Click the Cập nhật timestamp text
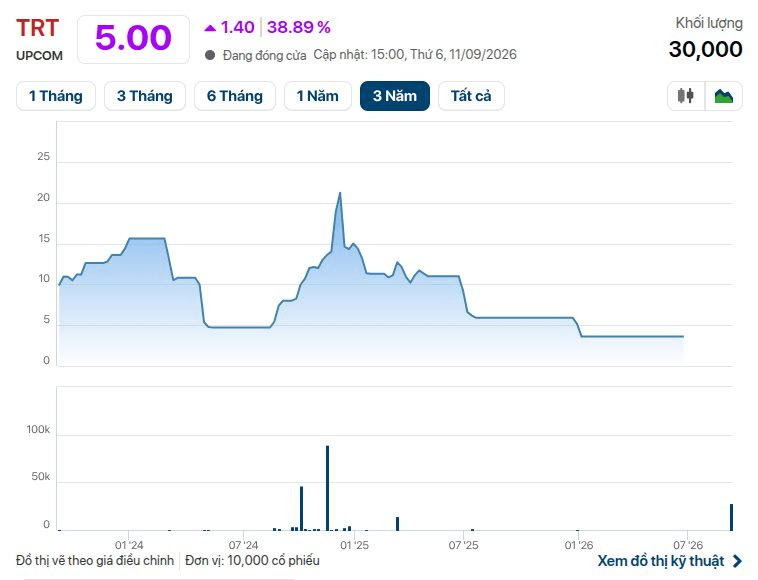This screenshot has width=758, height=580. pos(415,55)
